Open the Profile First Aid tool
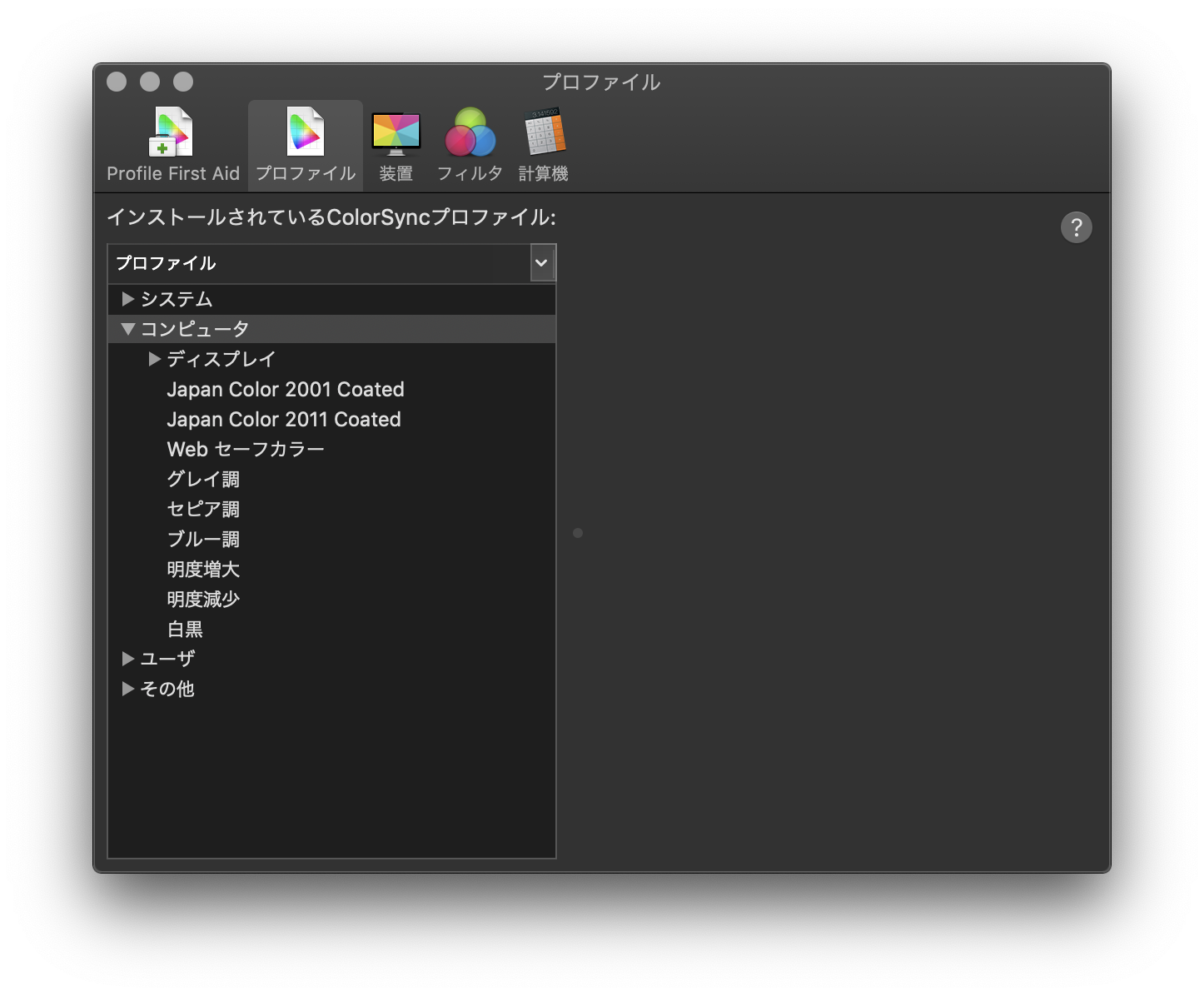This screenshot has width=1204, height=996. 172,144
